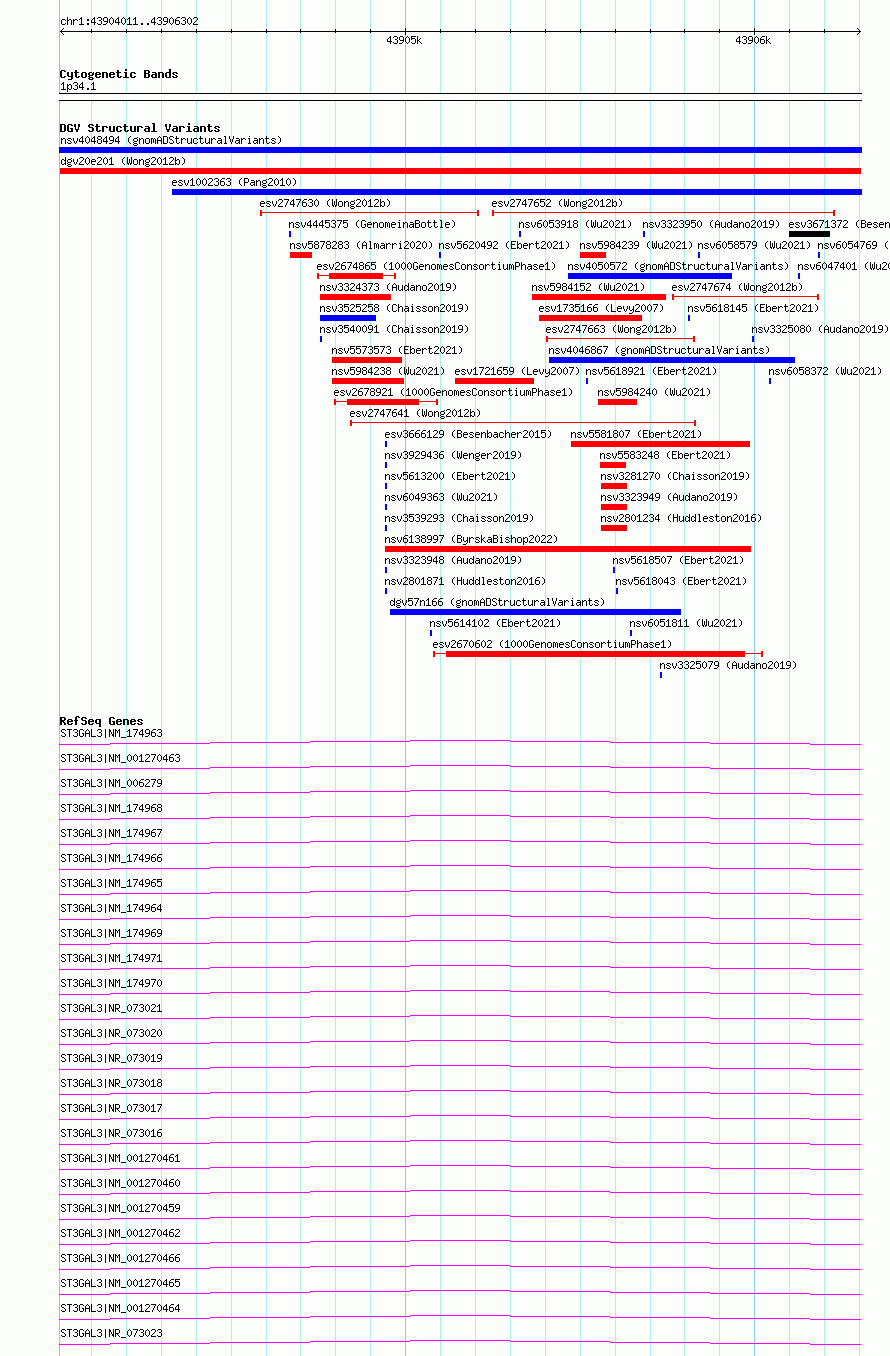Click nsv3929436 (Wenger2019) label

453,455
